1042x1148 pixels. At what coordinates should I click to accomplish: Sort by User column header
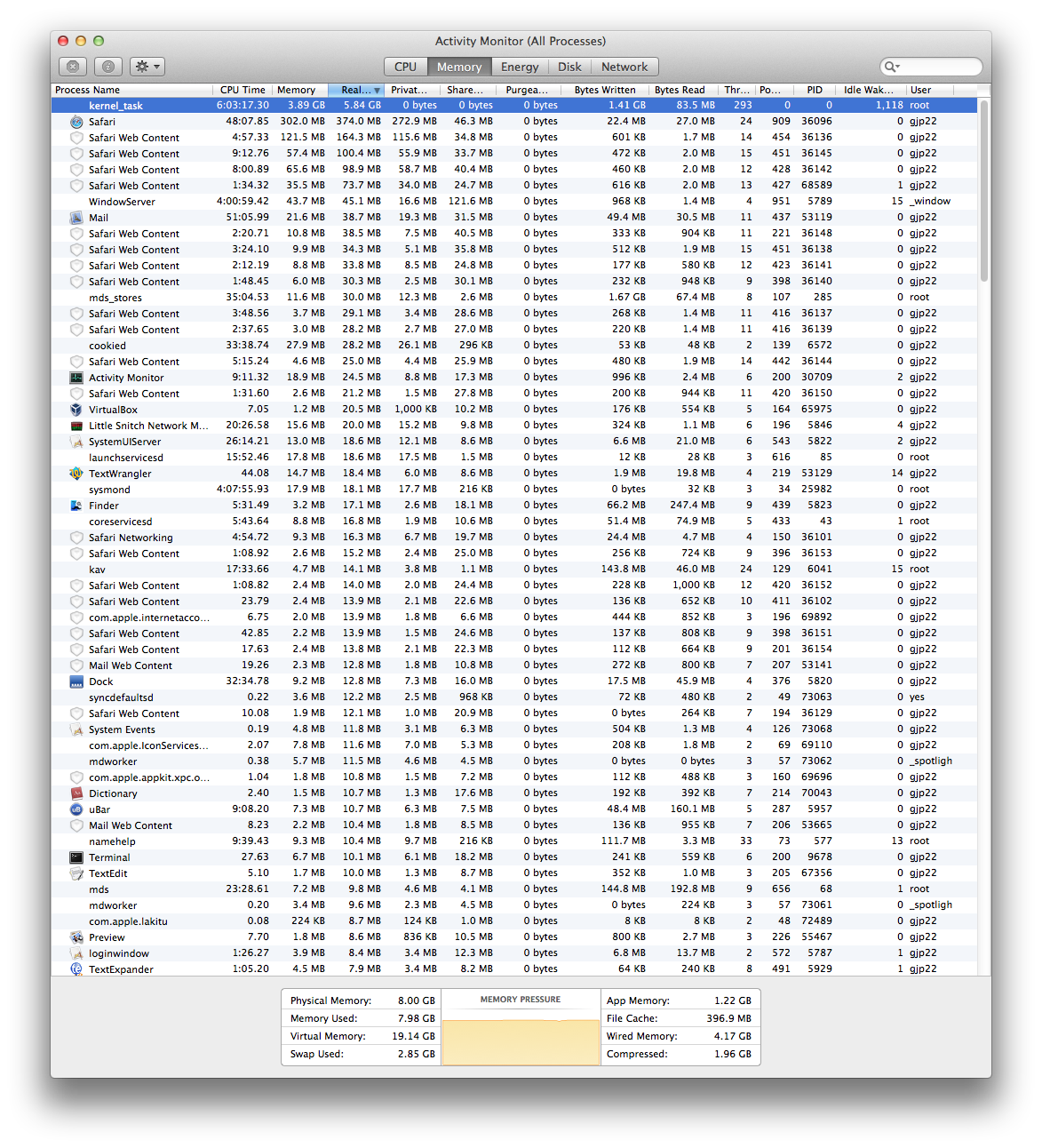coord(929,90)
